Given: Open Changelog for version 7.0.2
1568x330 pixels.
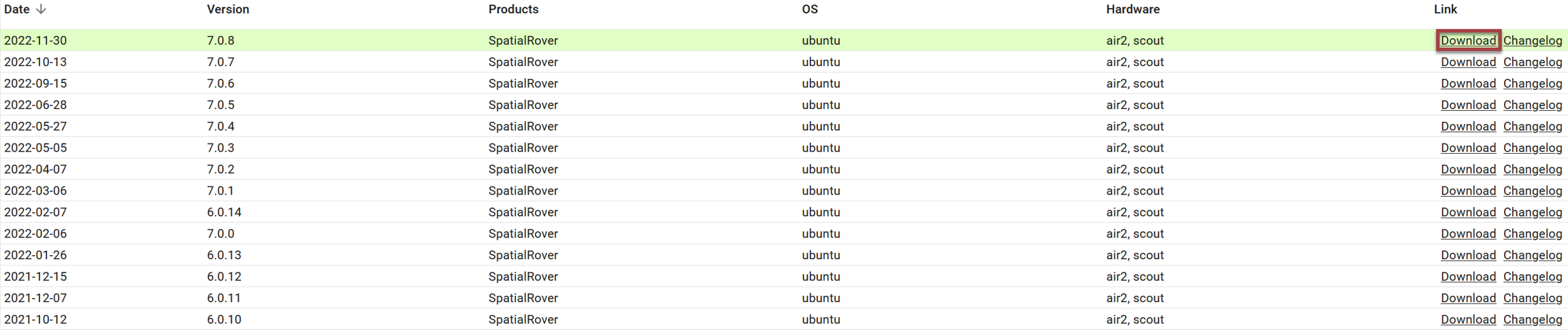Looking at the screenshot, I should click(1532, 169).
